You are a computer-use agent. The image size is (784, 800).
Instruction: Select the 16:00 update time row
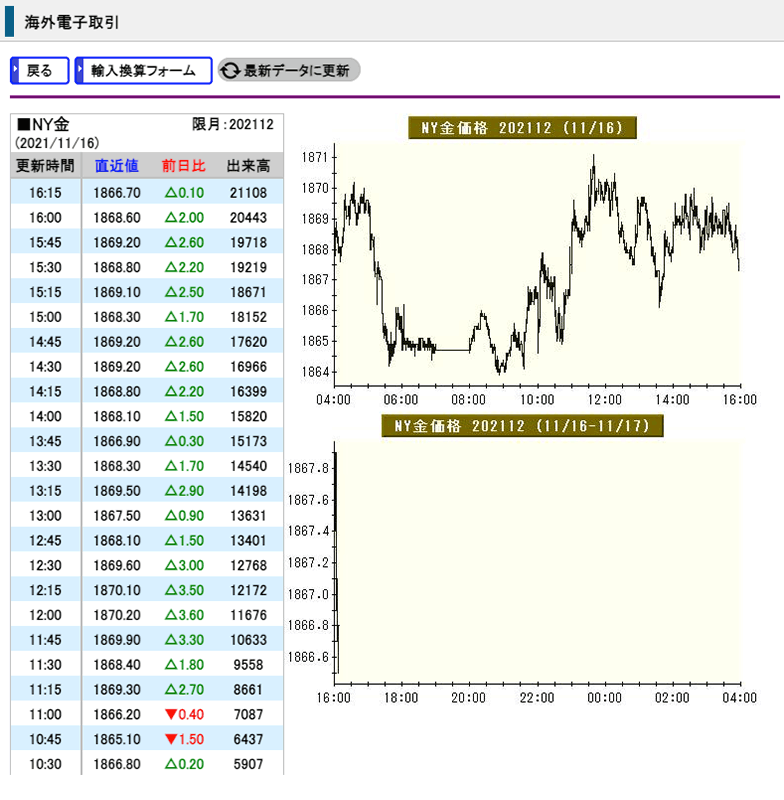pos(45,218)
